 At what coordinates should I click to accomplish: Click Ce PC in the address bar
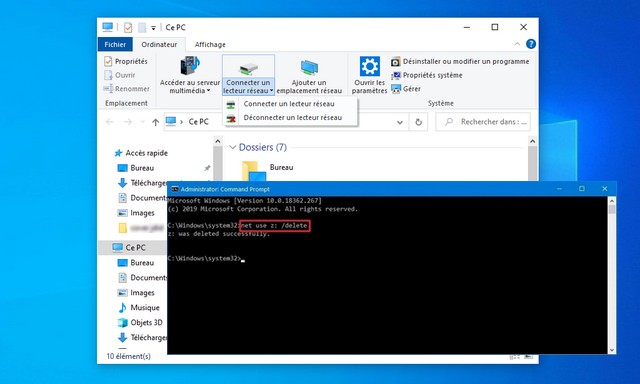point(198,122)
